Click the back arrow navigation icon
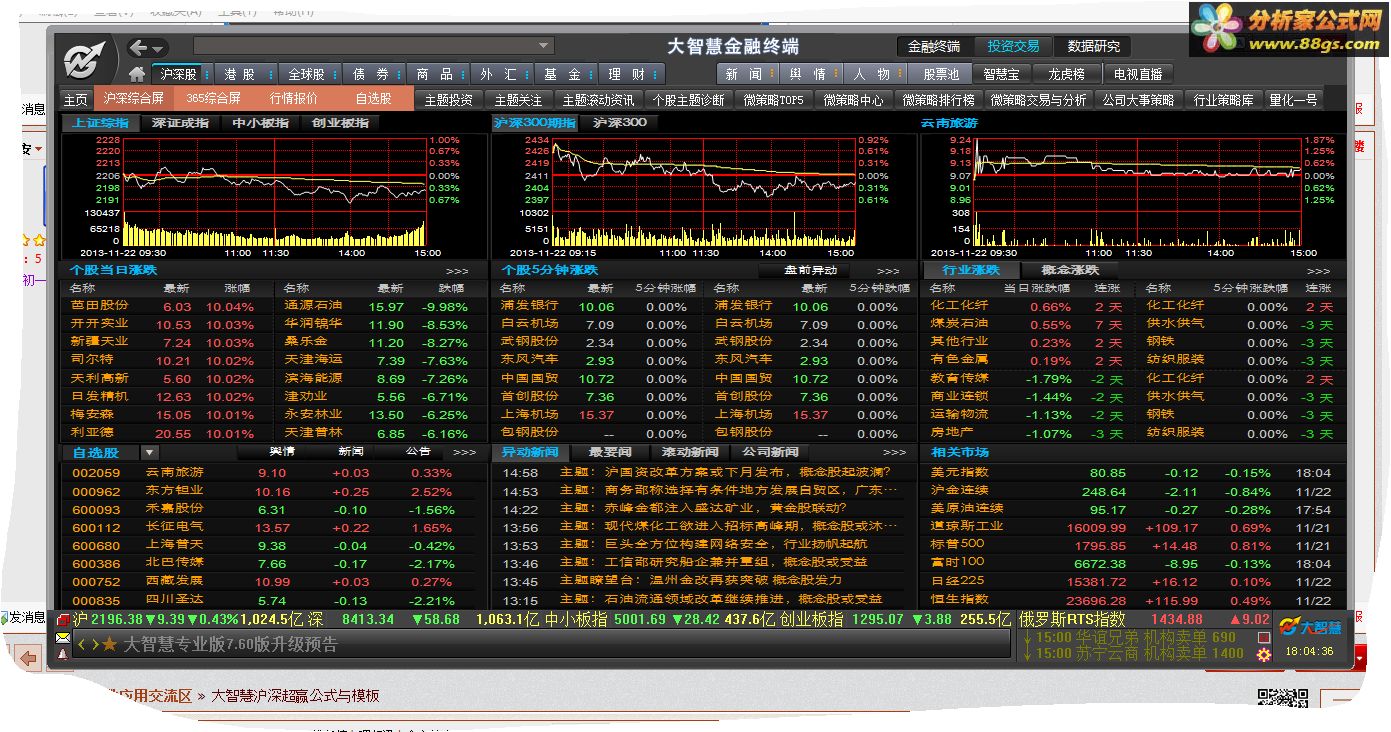Image resolution: width=1391 pixels, height=732 pixels. tap(139, 47)
